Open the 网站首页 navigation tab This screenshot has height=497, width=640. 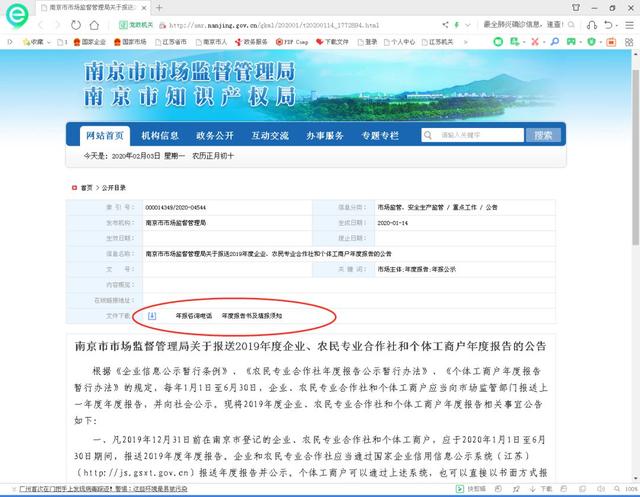click(x=105, y=135)
